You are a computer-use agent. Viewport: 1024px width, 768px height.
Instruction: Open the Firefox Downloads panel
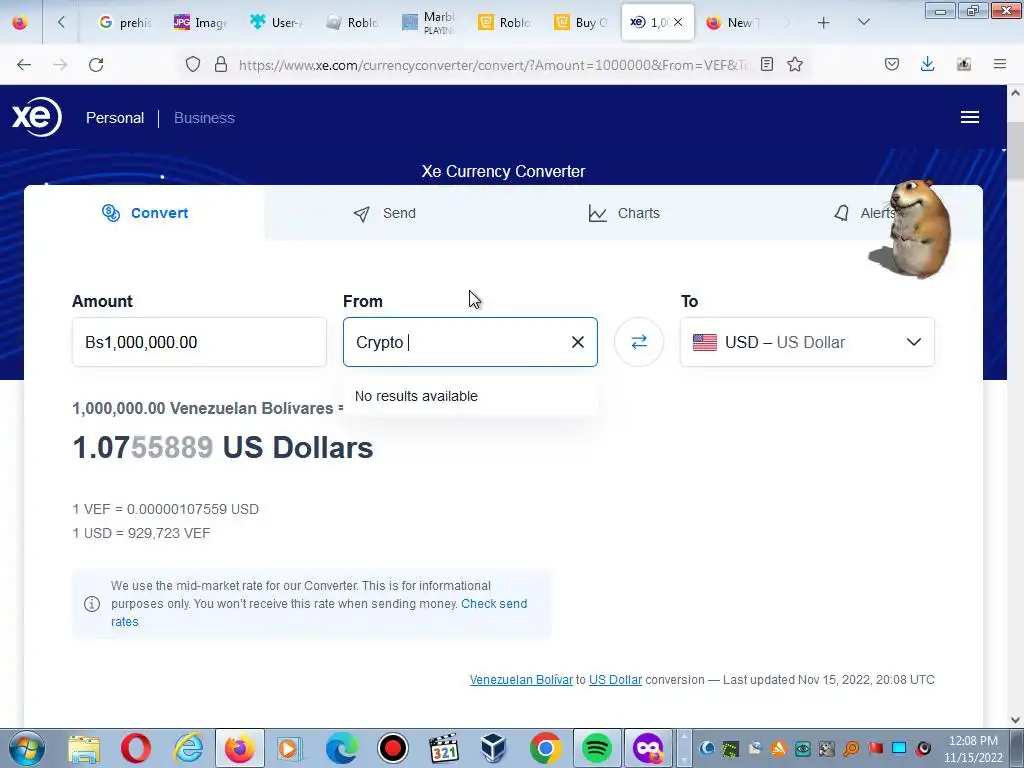(927, 64)
